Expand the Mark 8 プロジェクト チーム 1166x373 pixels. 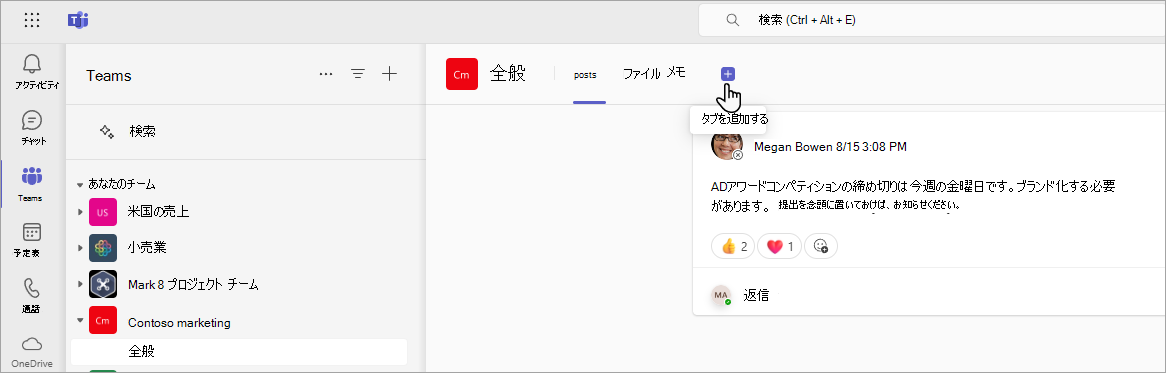[x=80, y=284]
